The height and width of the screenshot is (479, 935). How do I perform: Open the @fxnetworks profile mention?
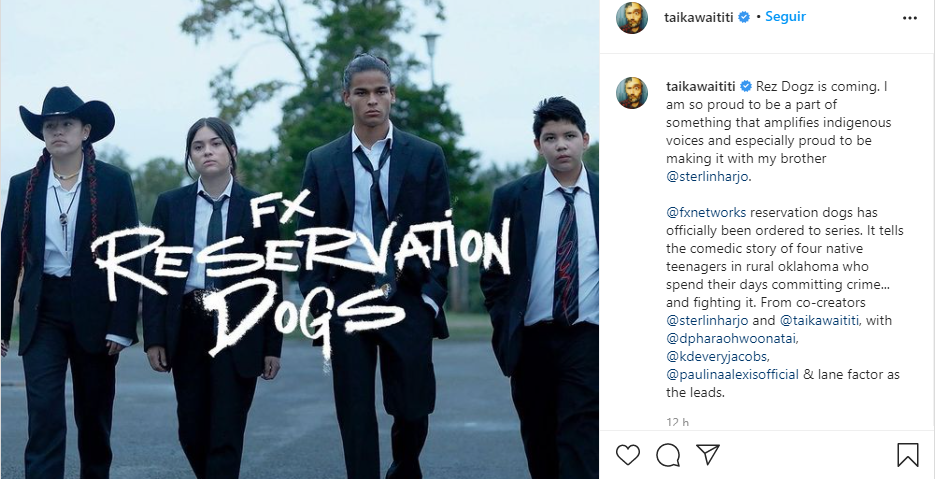click(706, 212)
